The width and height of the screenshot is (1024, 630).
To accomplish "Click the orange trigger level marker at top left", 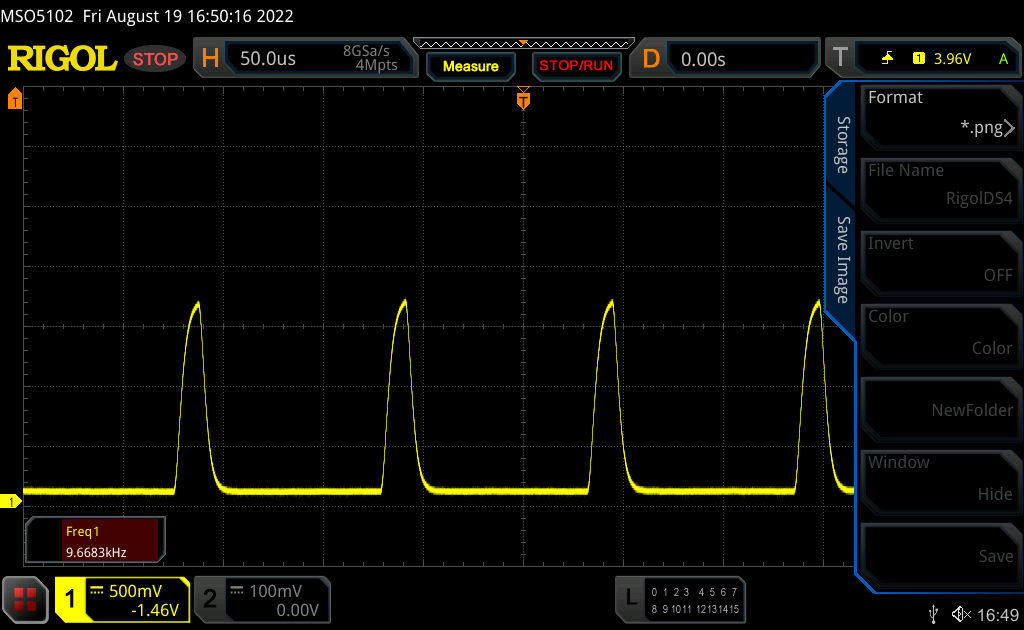I will (x=15, y=99).
